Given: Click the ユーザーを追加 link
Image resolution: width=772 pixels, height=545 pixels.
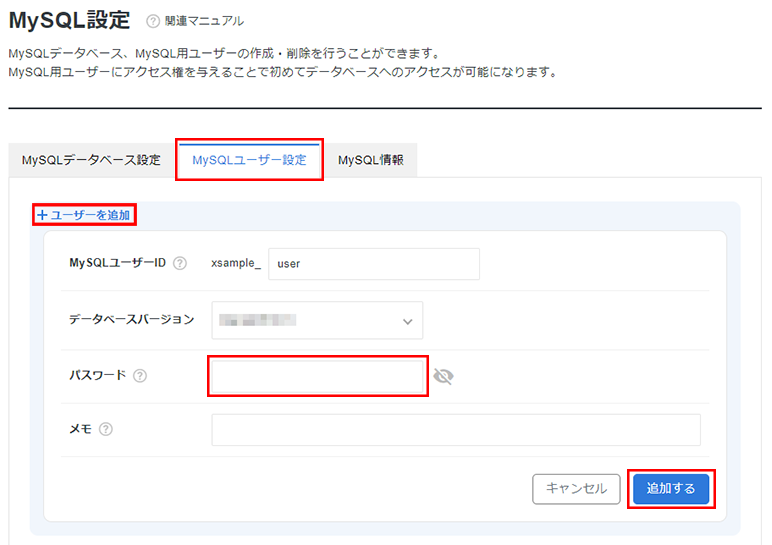Looking at the screenshot, I should click(84, 215).
